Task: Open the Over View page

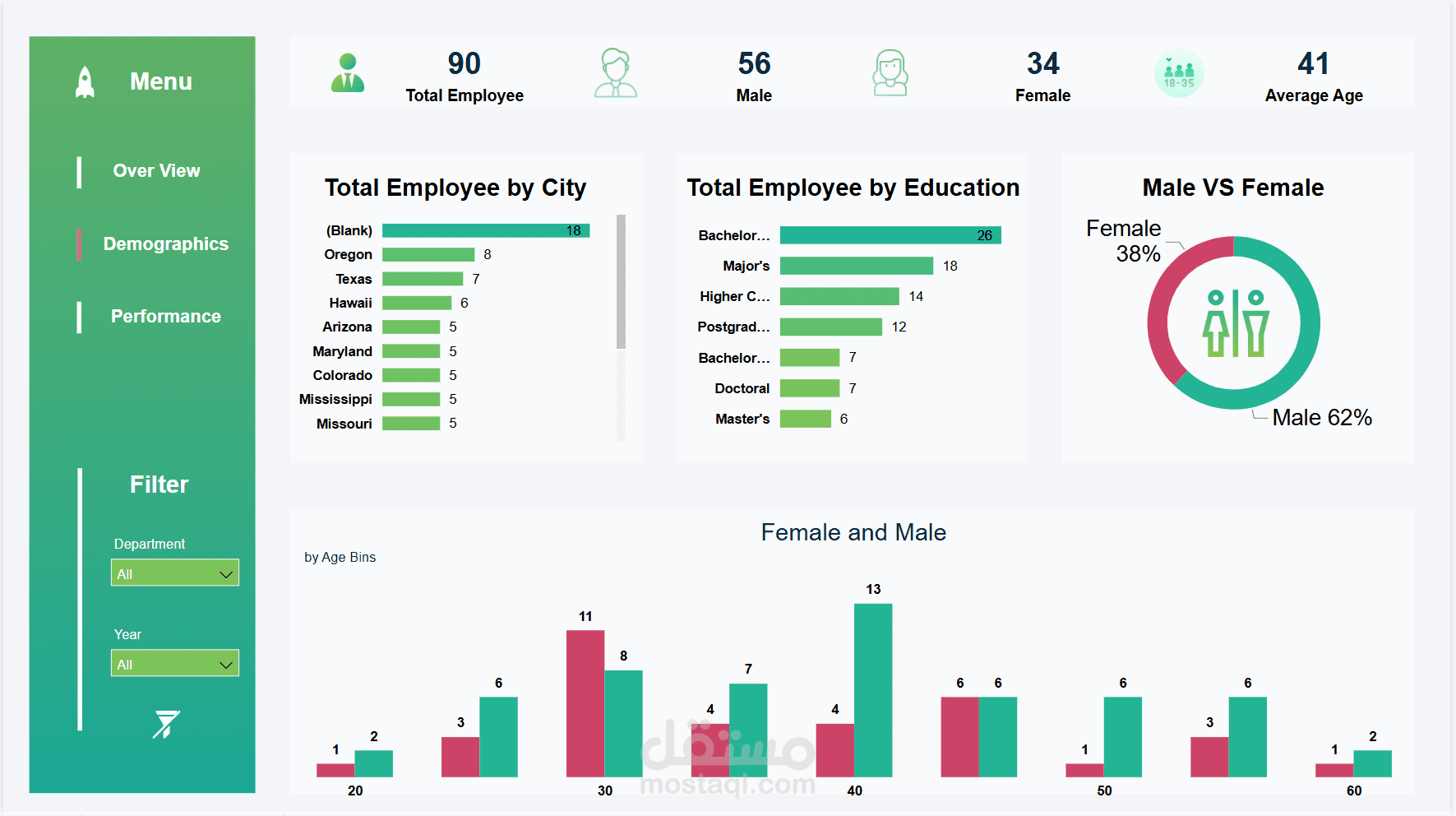Action: pos(156,171)
